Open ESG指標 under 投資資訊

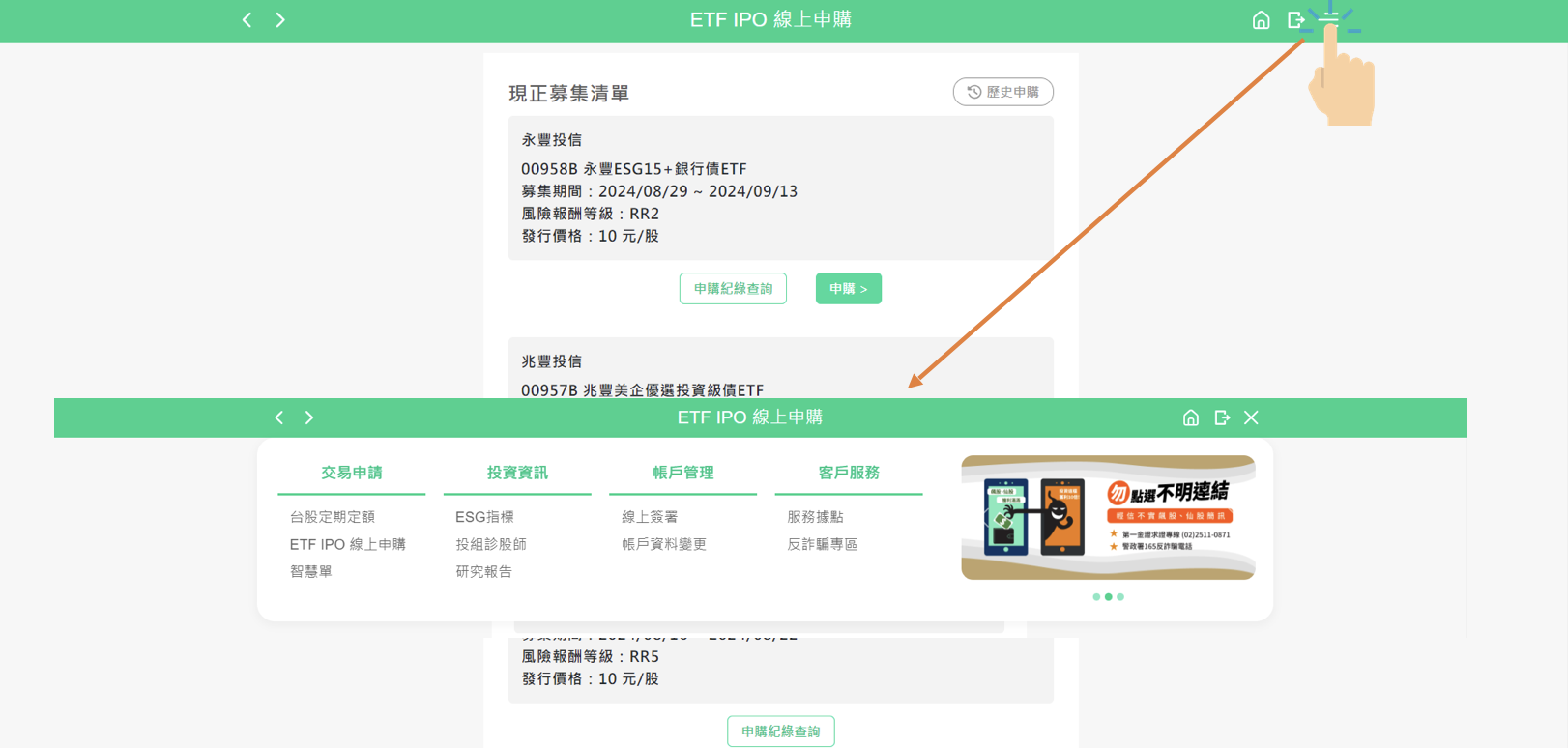[x=484, y=517]
